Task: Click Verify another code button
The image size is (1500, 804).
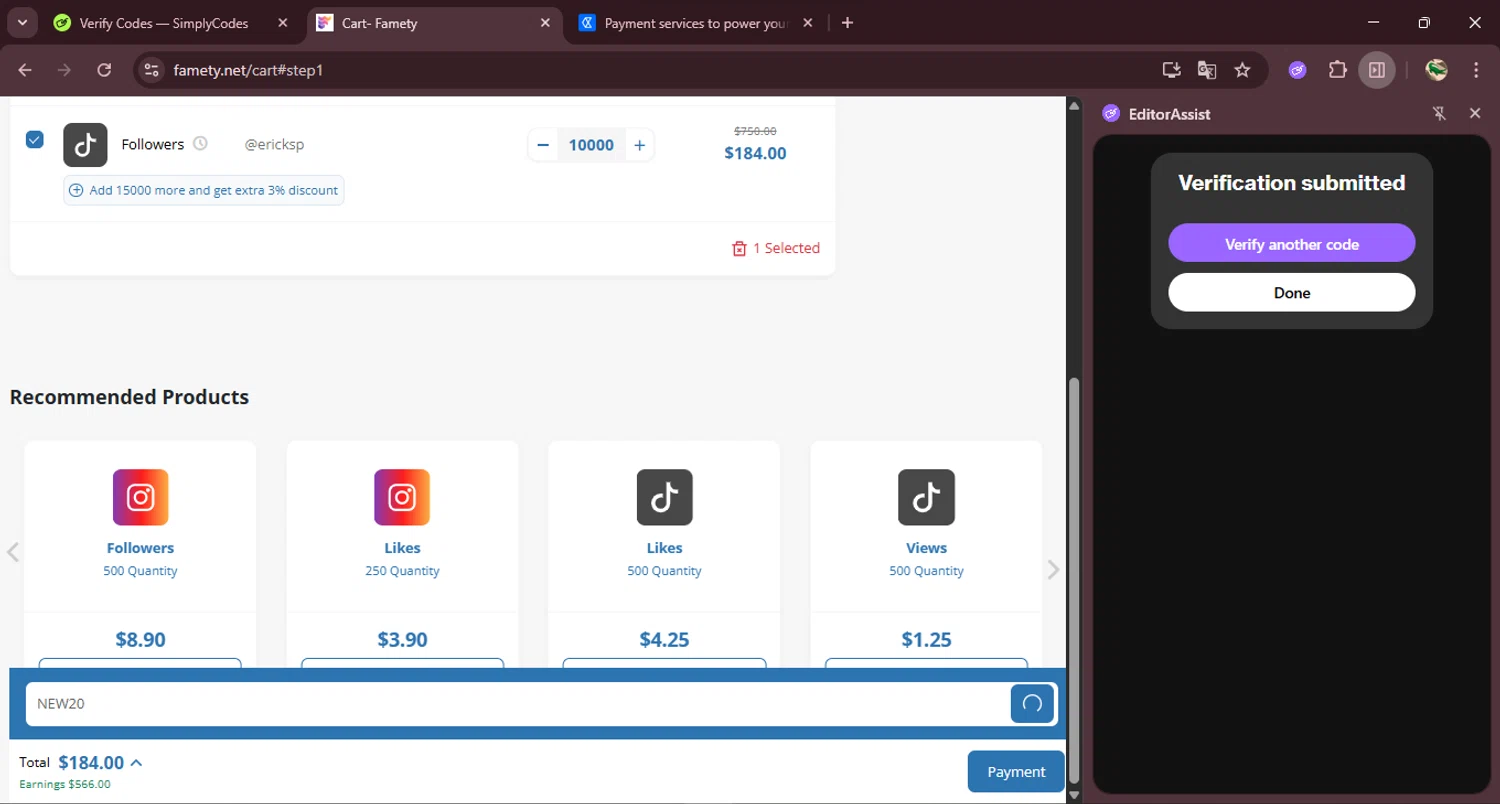Action: click(1292, 243)
